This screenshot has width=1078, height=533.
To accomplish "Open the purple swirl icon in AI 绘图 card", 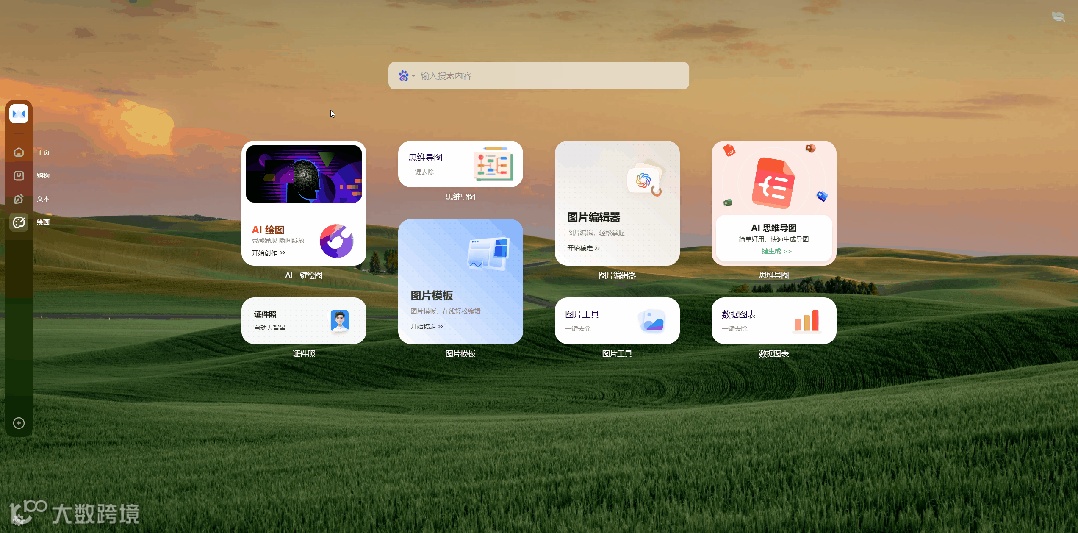I will point(336,241).
